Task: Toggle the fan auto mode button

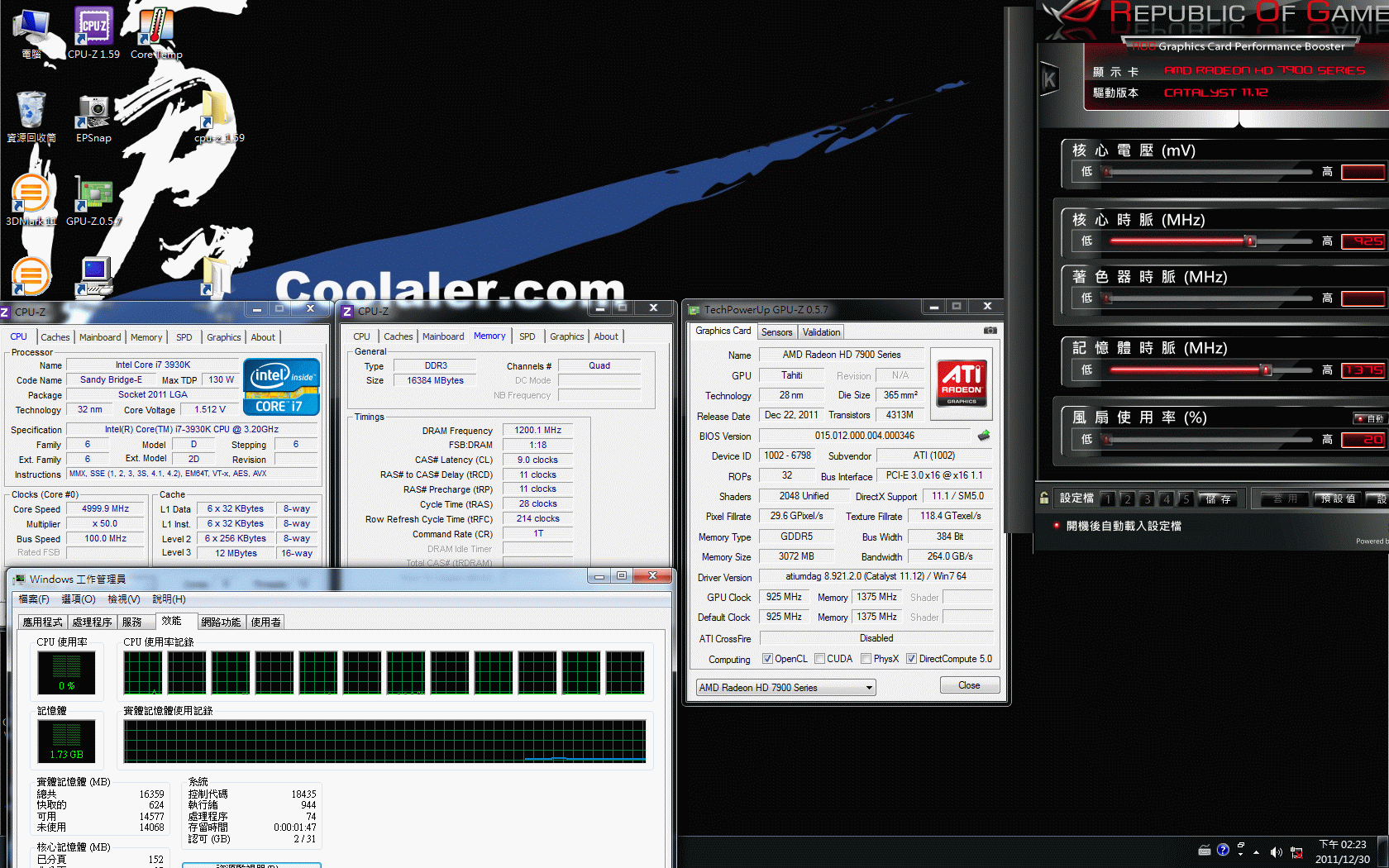Action: coord(1369,418)
